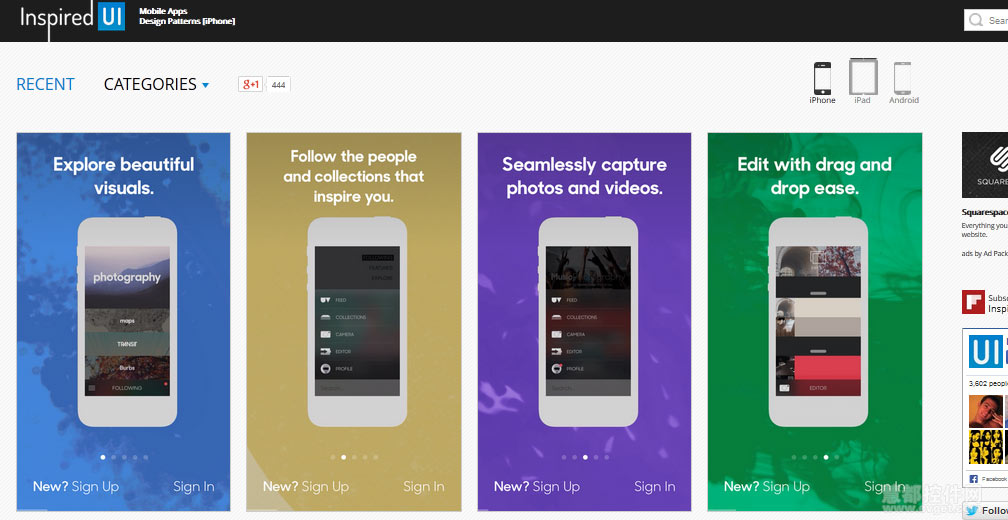Click the Flipboard subscribe icon
This screenshot has height=520, width=1008.
click(x=973, y=302)
